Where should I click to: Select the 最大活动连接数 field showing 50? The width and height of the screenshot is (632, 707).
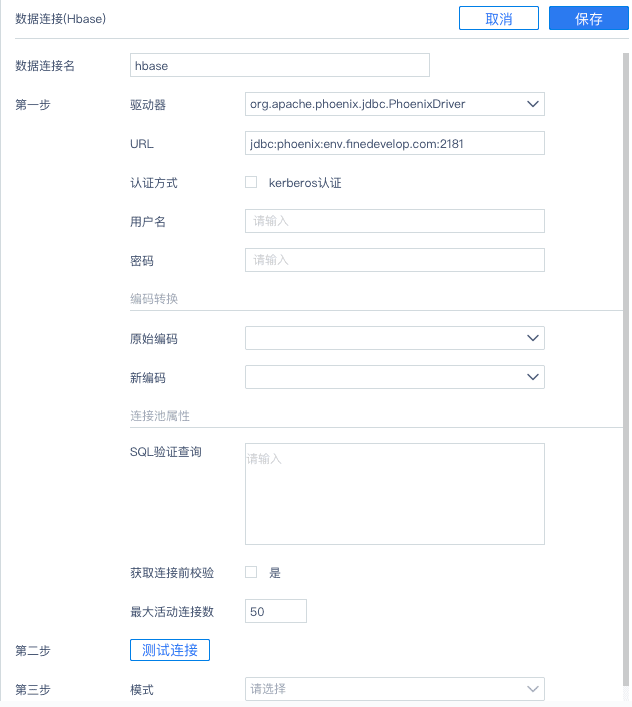tap(275, 611)
